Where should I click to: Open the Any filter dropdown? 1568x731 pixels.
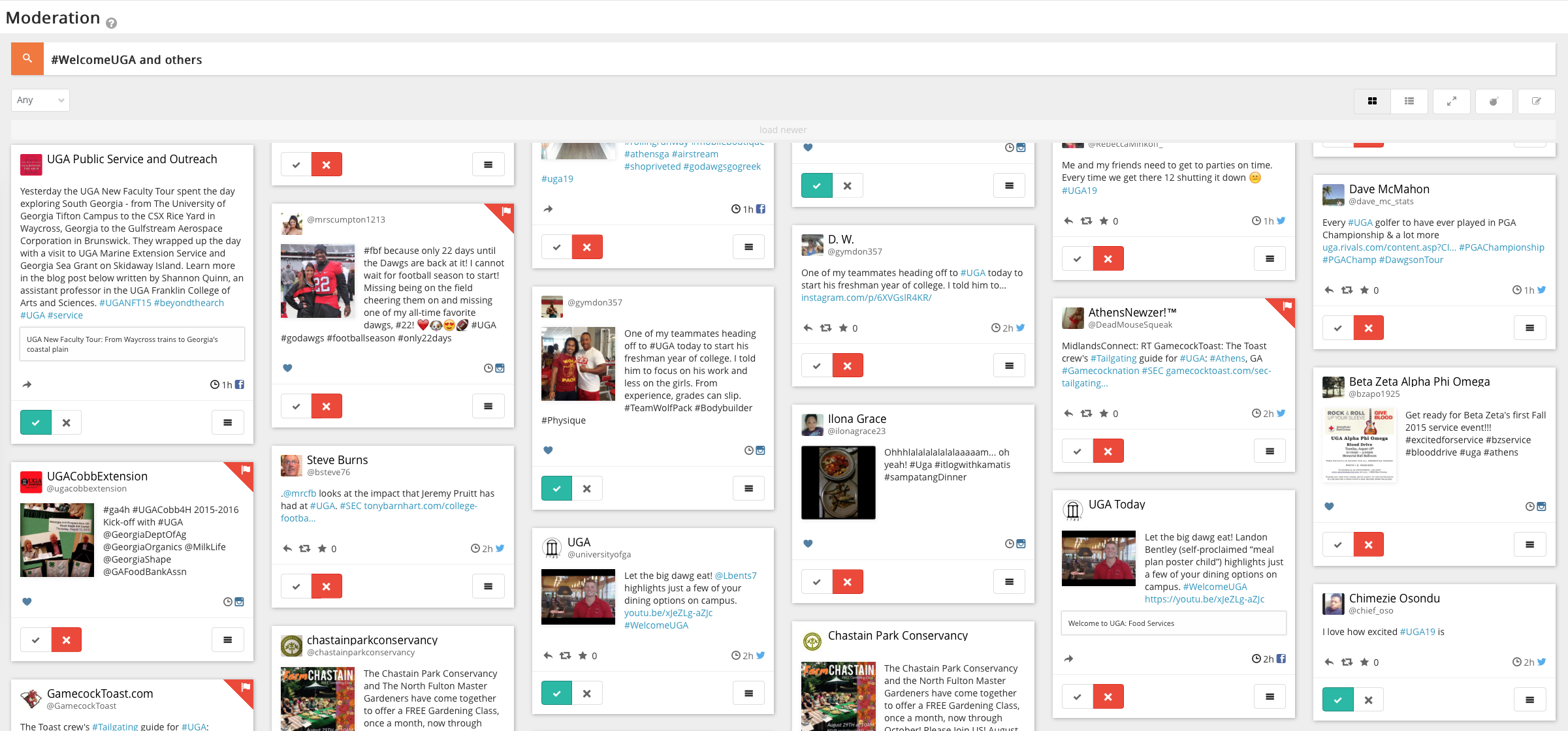(x=40, y=100)
